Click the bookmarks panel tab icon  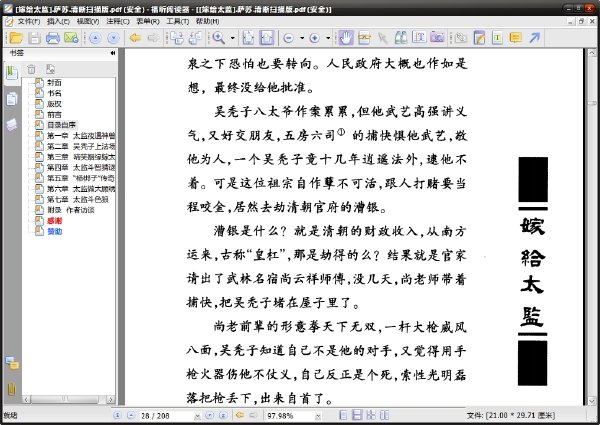click(12, 73)
